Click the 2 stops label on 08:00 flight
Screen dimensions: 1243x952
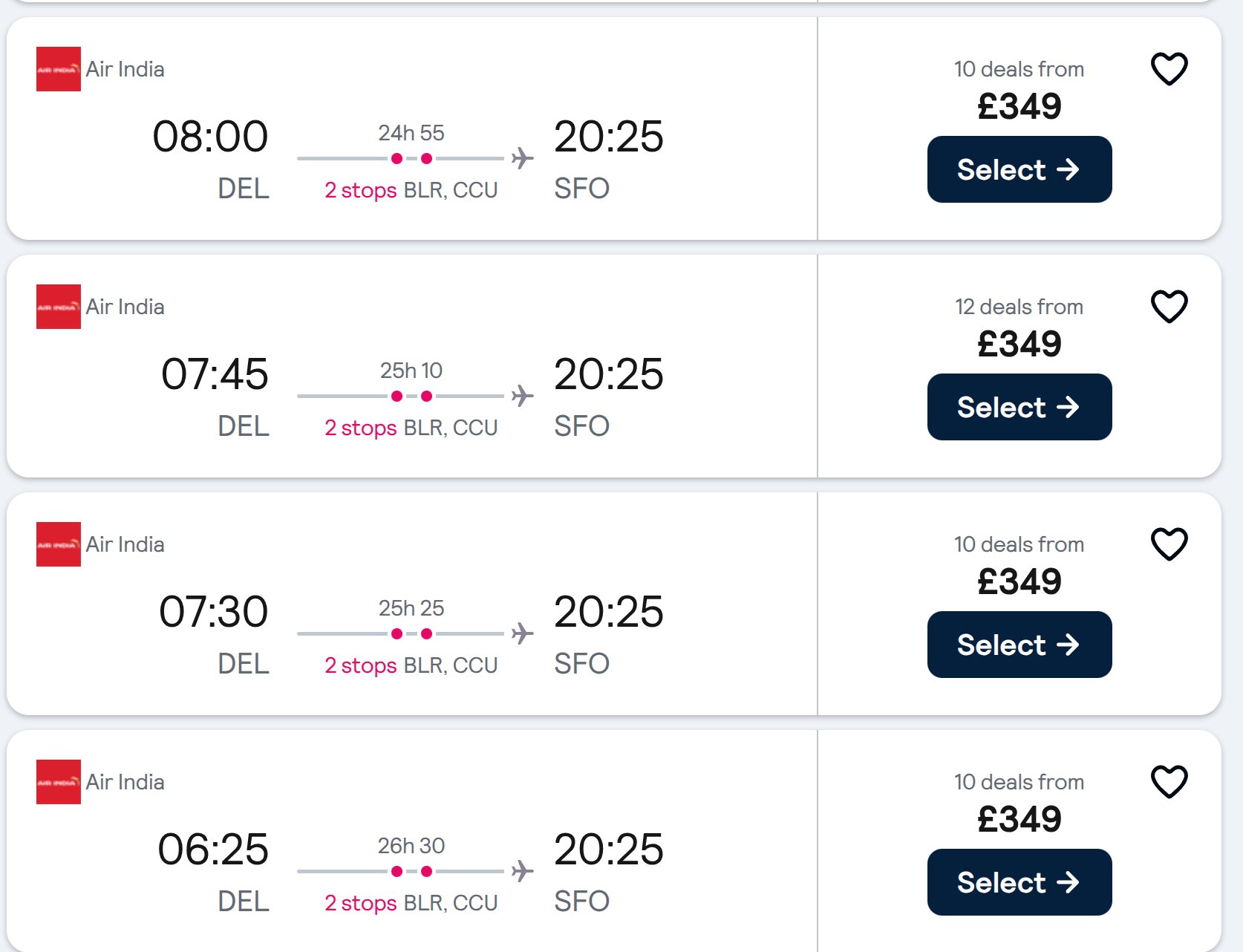click(x=361, y=190)
